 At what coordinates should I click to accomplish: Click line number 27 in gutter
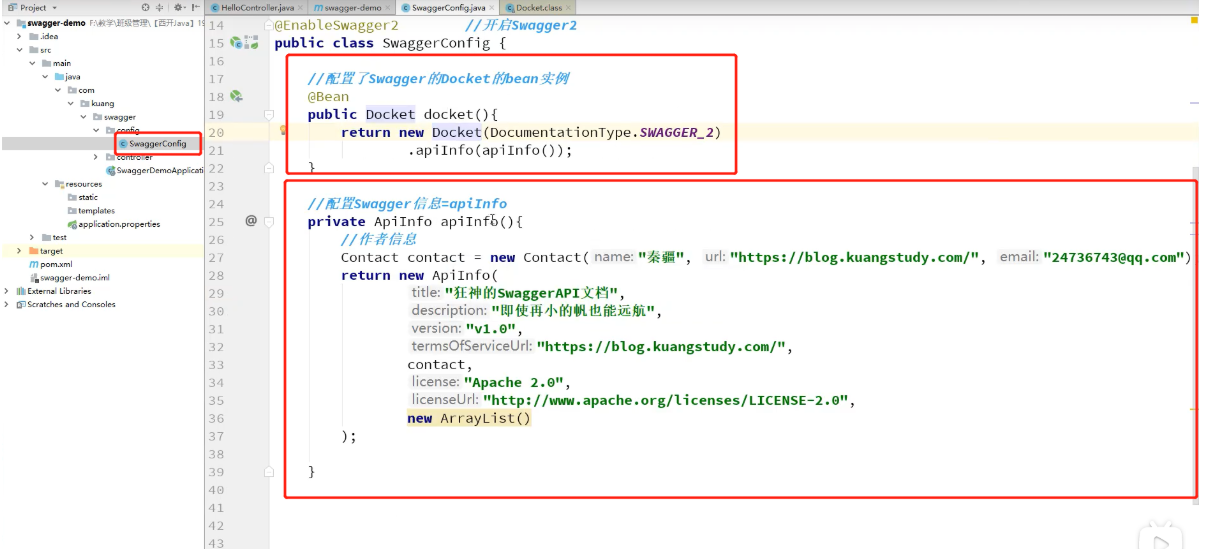[x=216, y=257]
